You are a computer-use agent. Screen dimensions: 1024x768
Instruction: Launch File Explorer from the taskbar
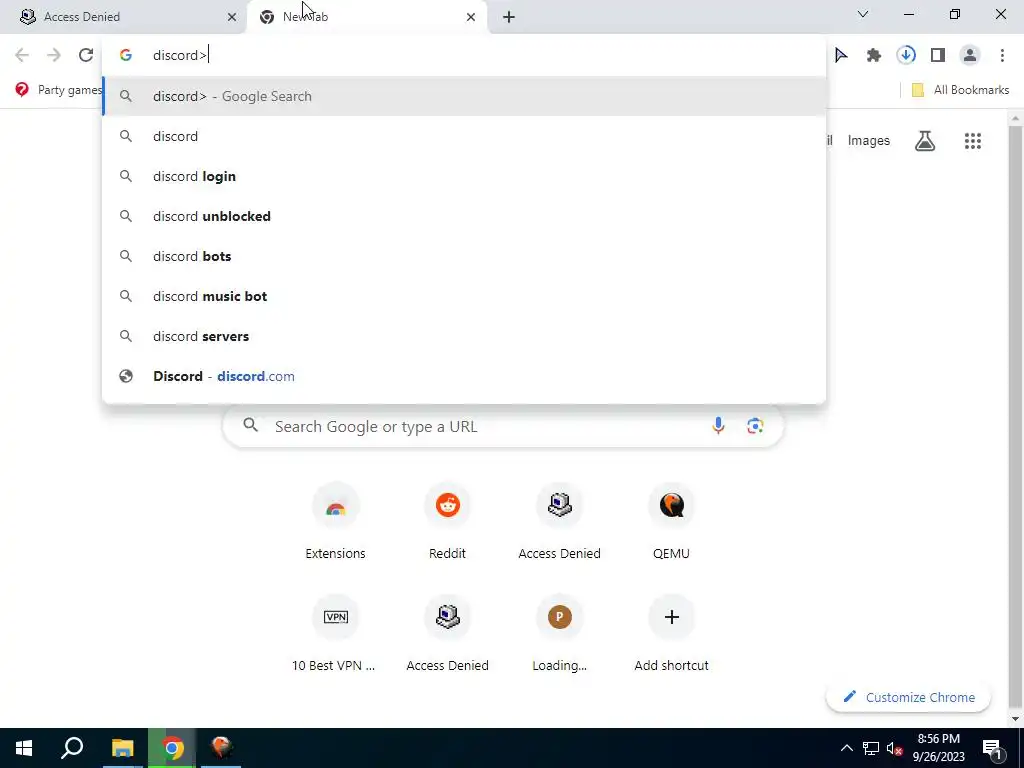[x=122, y=748]
